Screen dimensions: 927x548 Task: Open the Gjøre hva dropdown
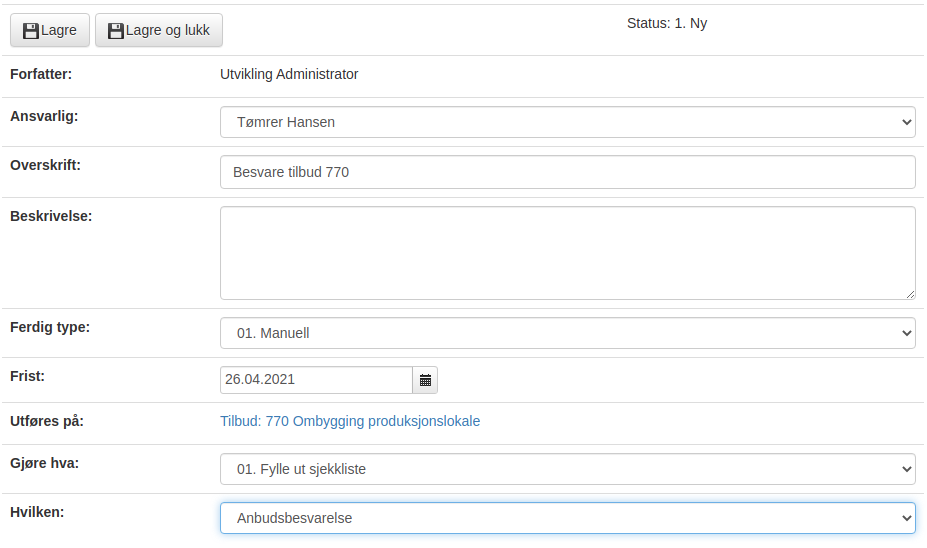568,469
